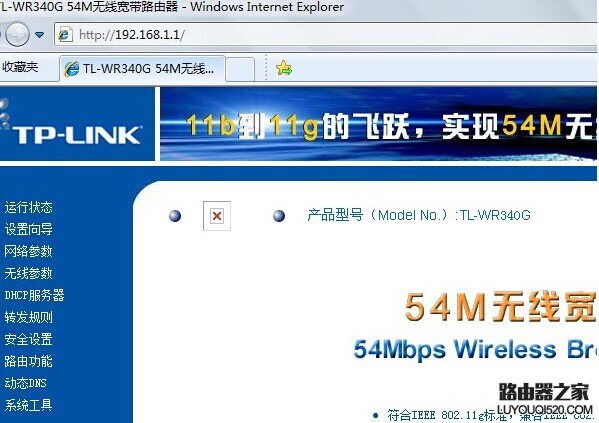Open 系统工具 system tools
The image size is (599, 423).
tap(28, 405)
